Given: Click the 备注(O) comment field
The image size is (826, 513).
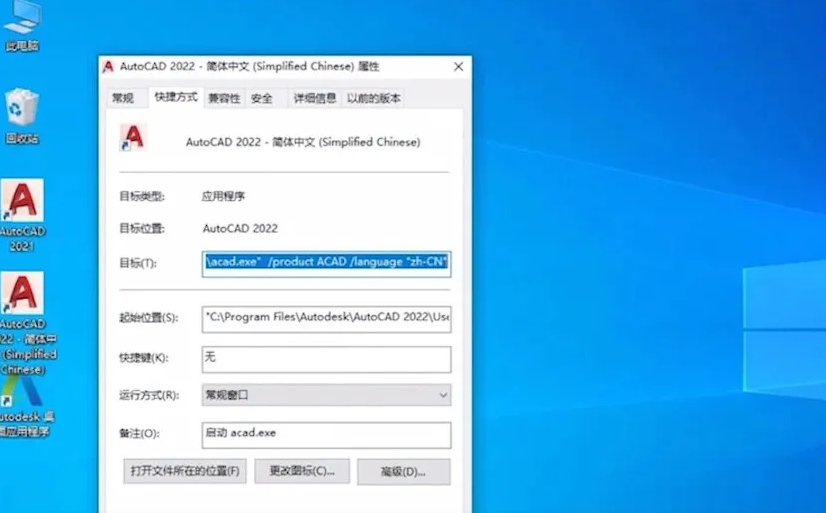Looking at the screenshot, I should pyautogui.click(x=327, y=435).
